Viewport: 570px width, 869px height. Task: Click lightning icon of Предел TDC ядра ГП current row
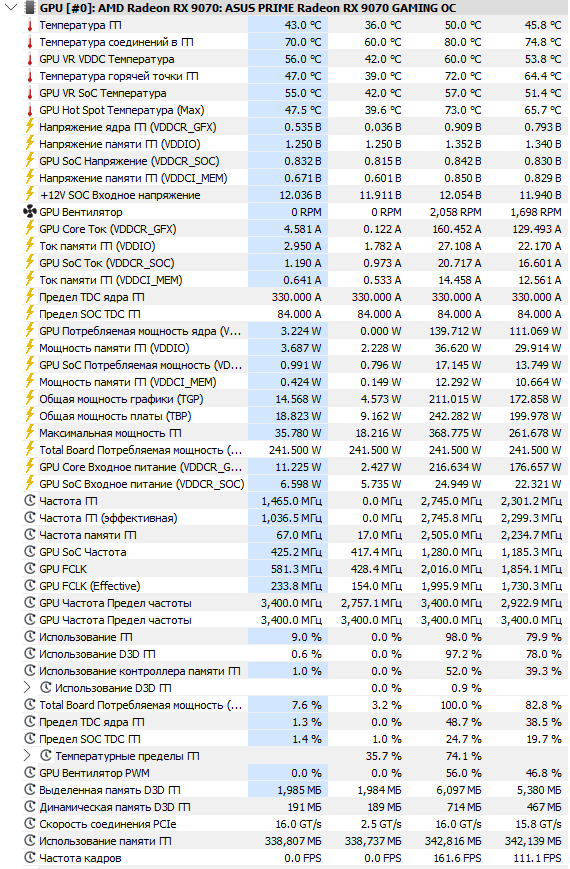[30, 297]
